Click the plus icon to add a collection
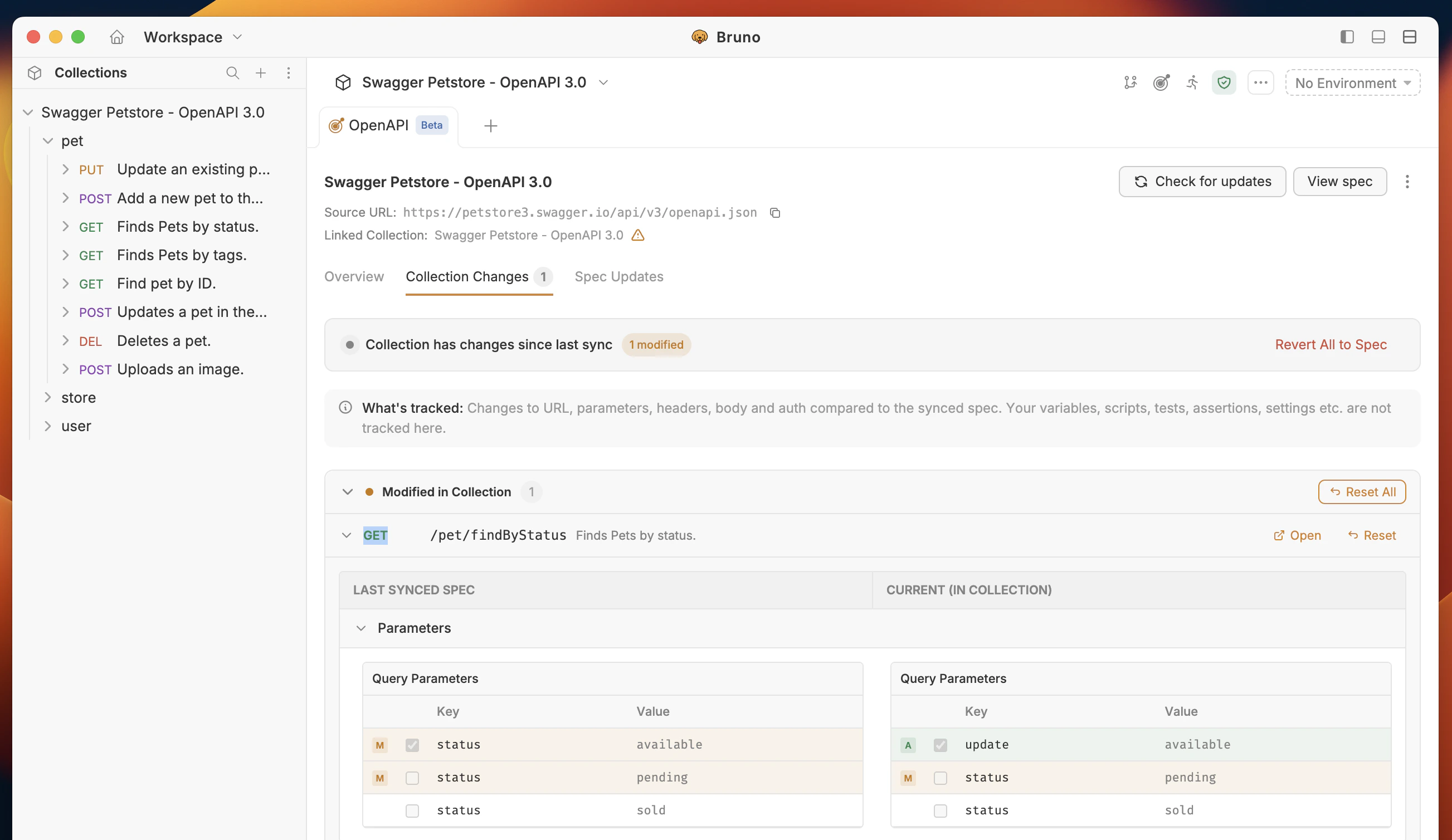 pyautogui.click(x=261, y=72)
